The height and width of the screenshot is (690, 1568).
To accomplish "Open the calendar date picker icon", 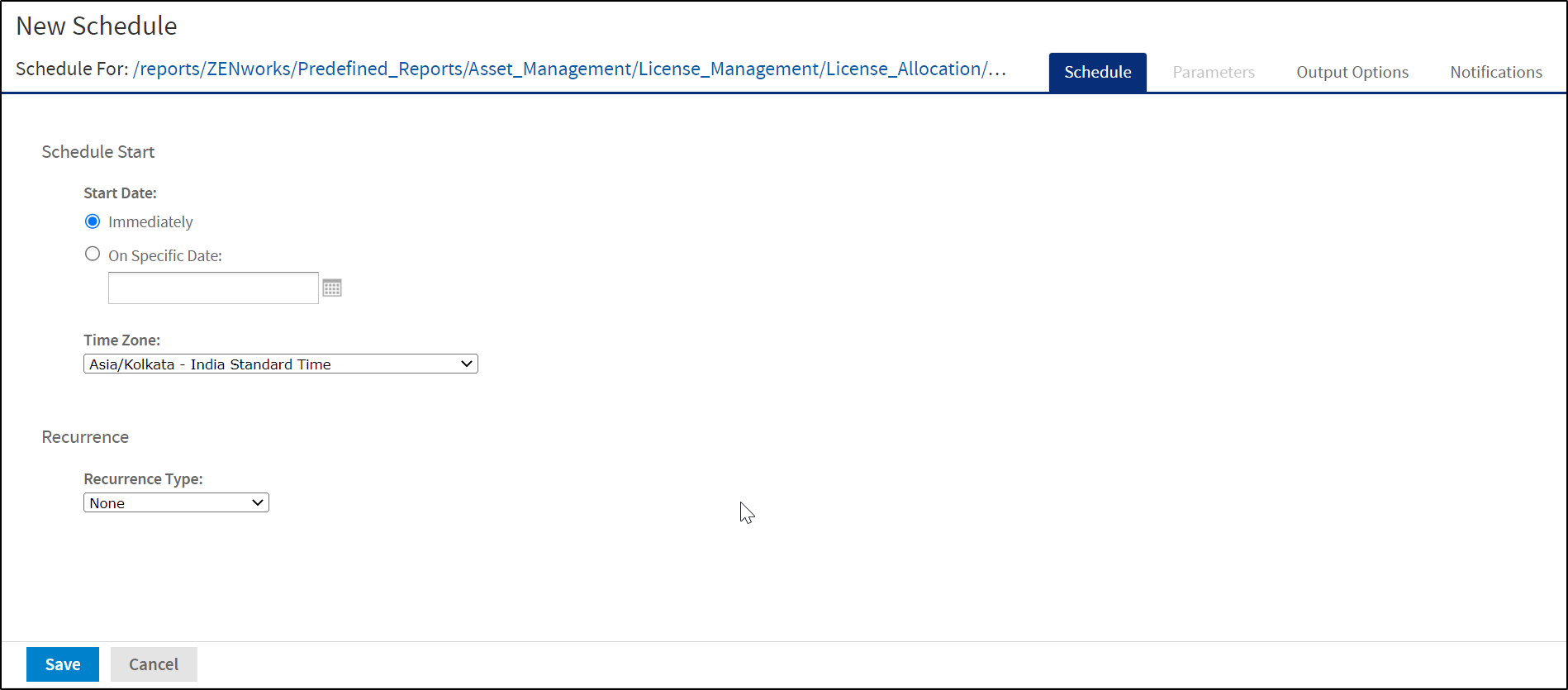I will pyautogui.click(x=332, y=288).
